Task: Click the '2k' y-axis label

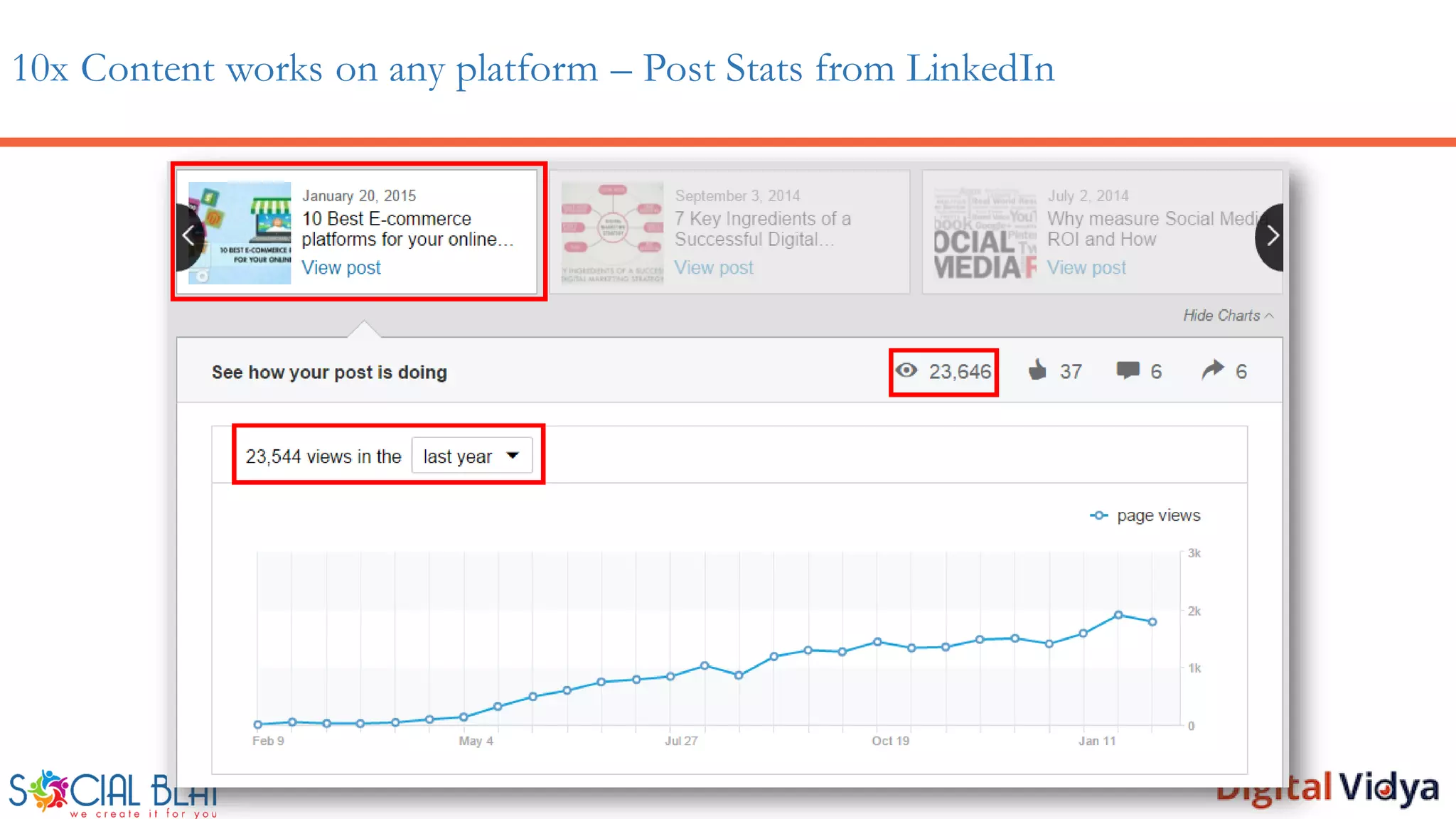Action: pyautogui.click(x=1194, y=611)
